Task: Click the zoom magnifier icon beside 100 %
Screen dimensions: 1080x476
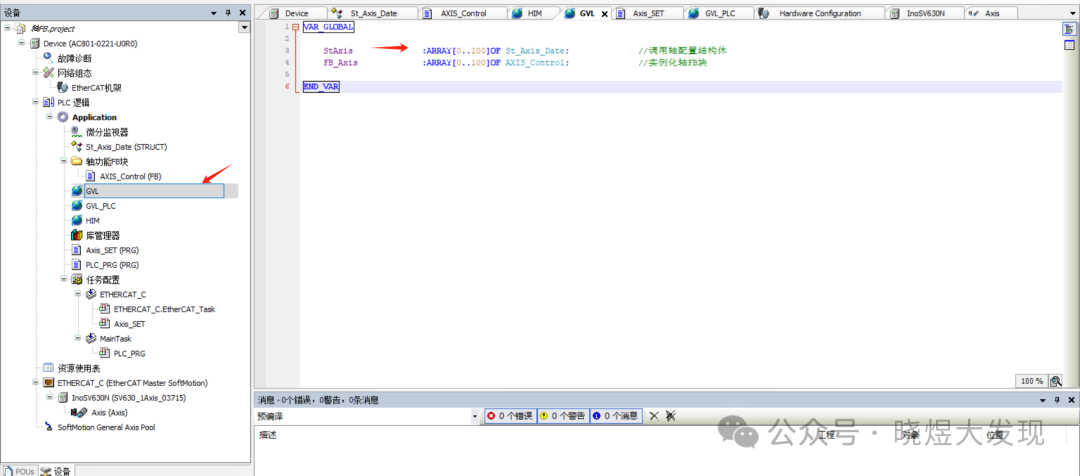Action: tap(1056, 381)
